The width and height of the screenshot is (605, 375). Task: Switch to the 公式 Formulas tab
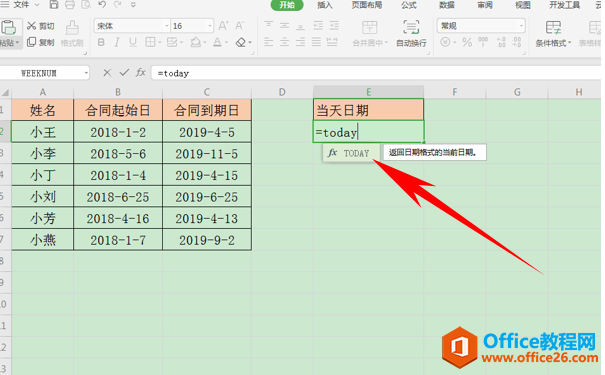click(409, 5)
